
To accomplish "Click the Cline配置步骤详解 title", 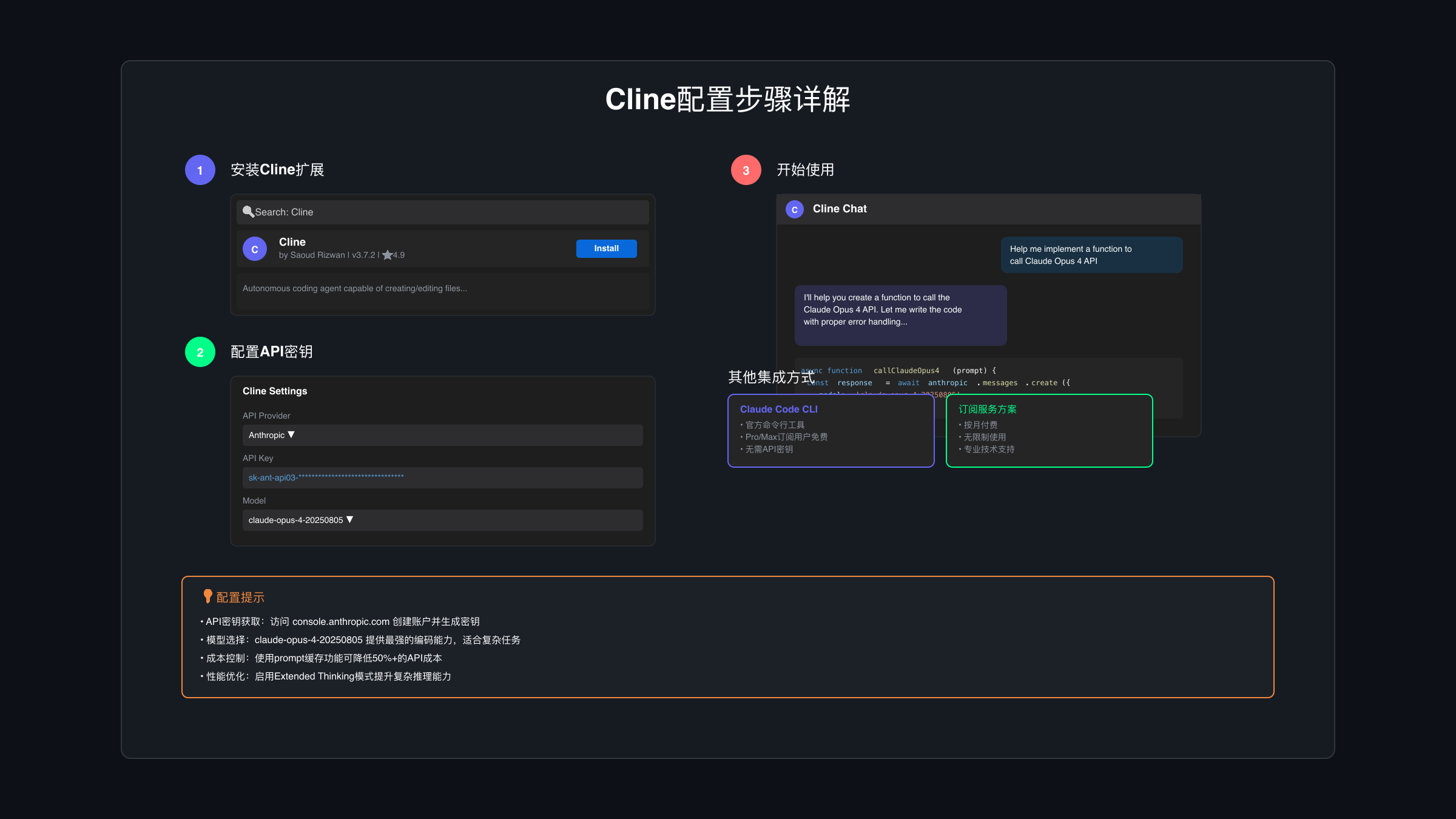I will tap(728, 99).
